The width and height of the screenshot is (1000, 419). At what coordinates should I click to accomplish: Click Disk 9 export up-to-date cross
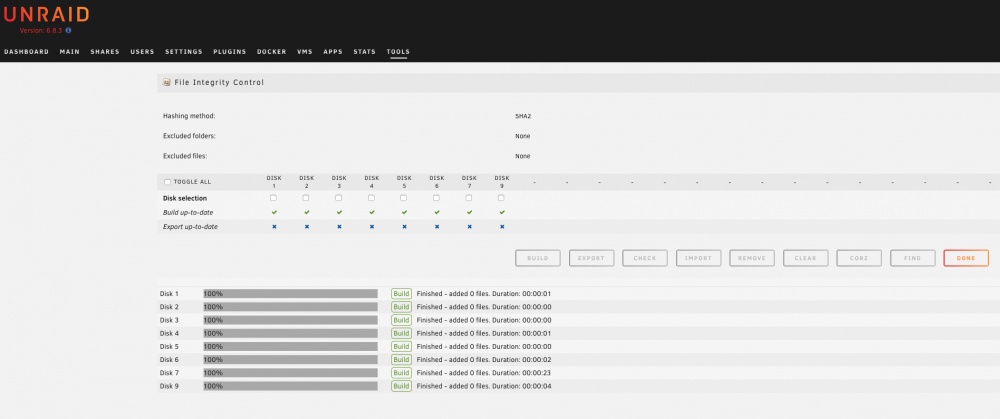(x=502, y=226)
